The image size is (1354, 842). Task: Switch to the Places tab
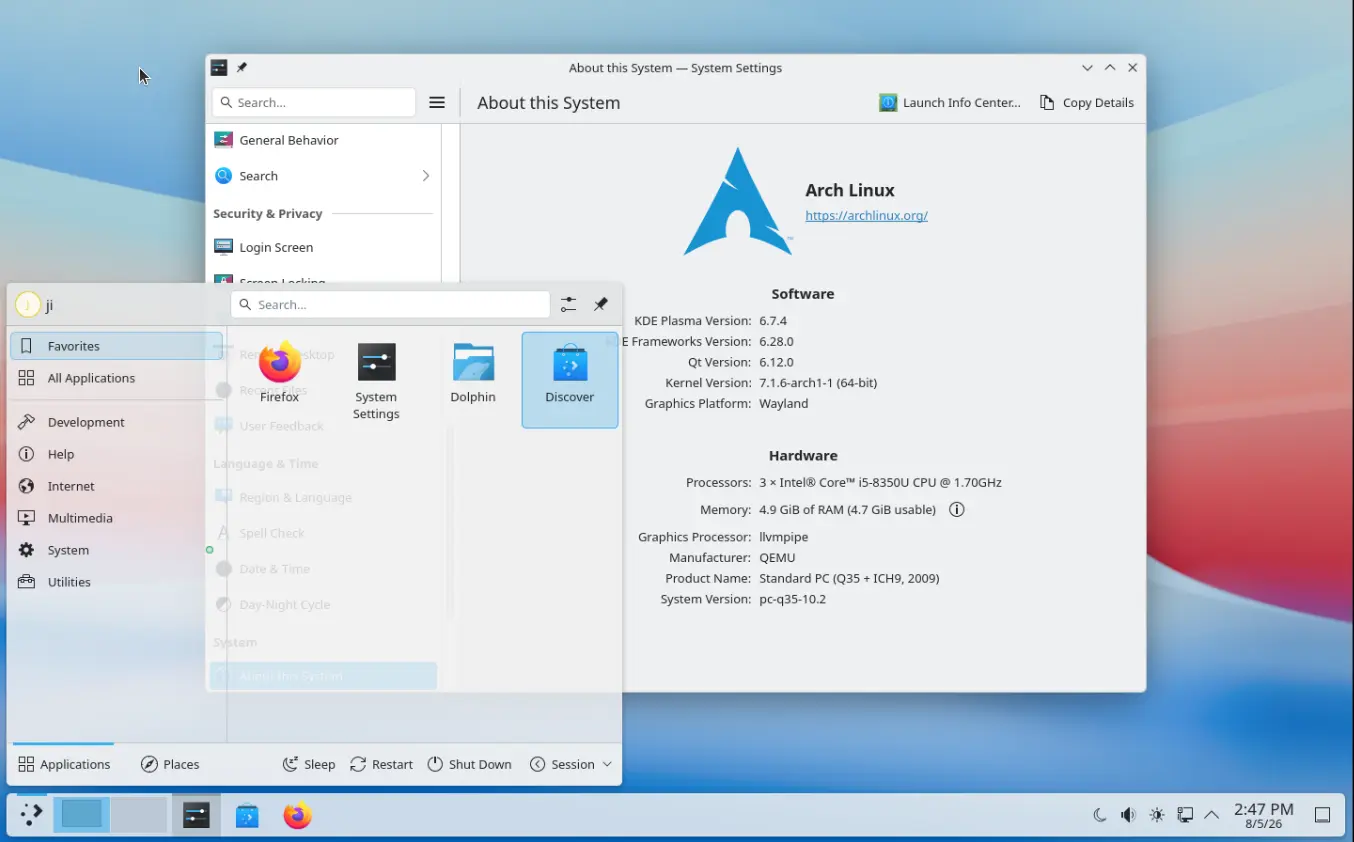coord(170,764)
